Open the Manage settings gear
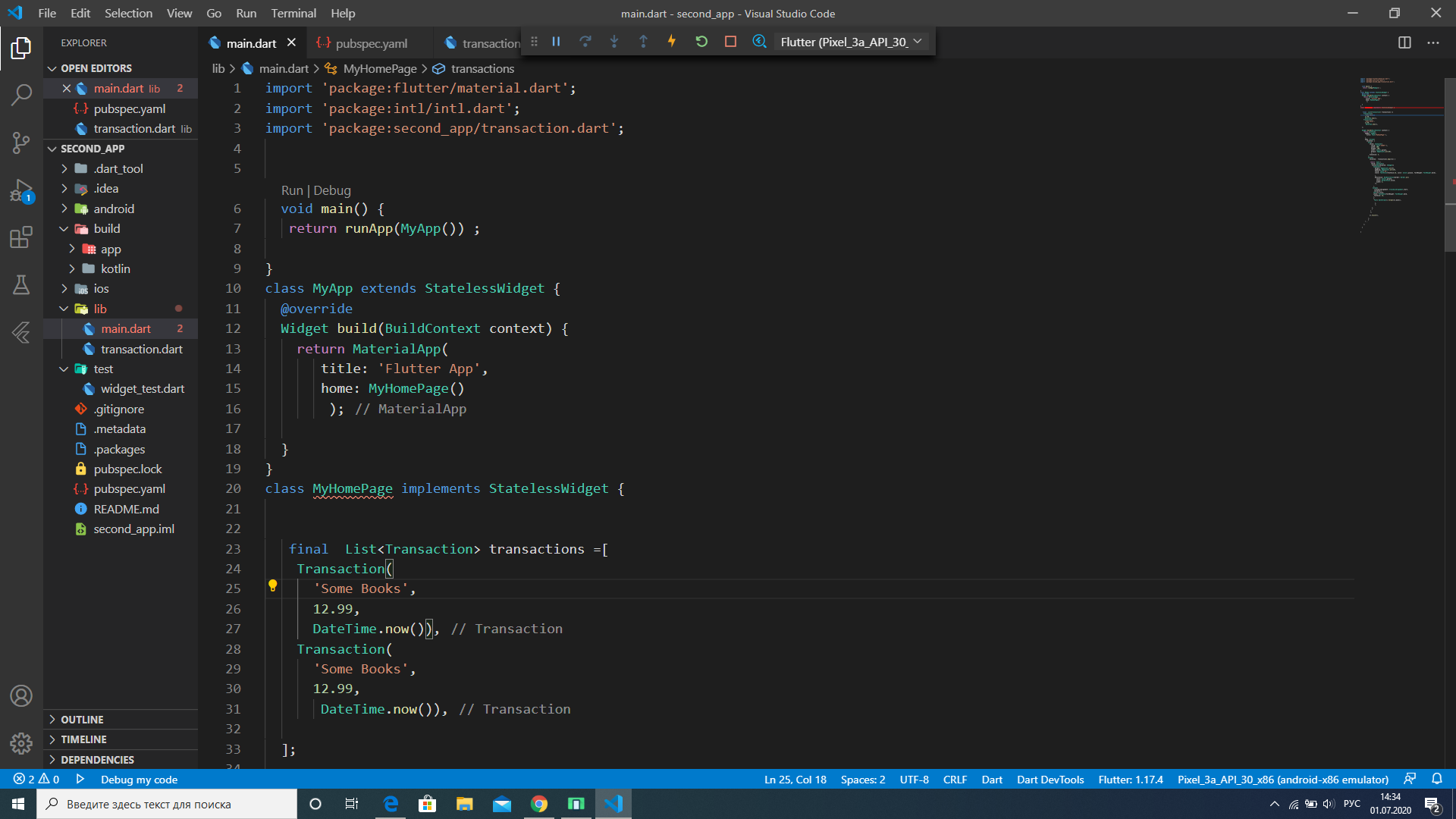Viewport: 1456px width, 819px height. 21,743
